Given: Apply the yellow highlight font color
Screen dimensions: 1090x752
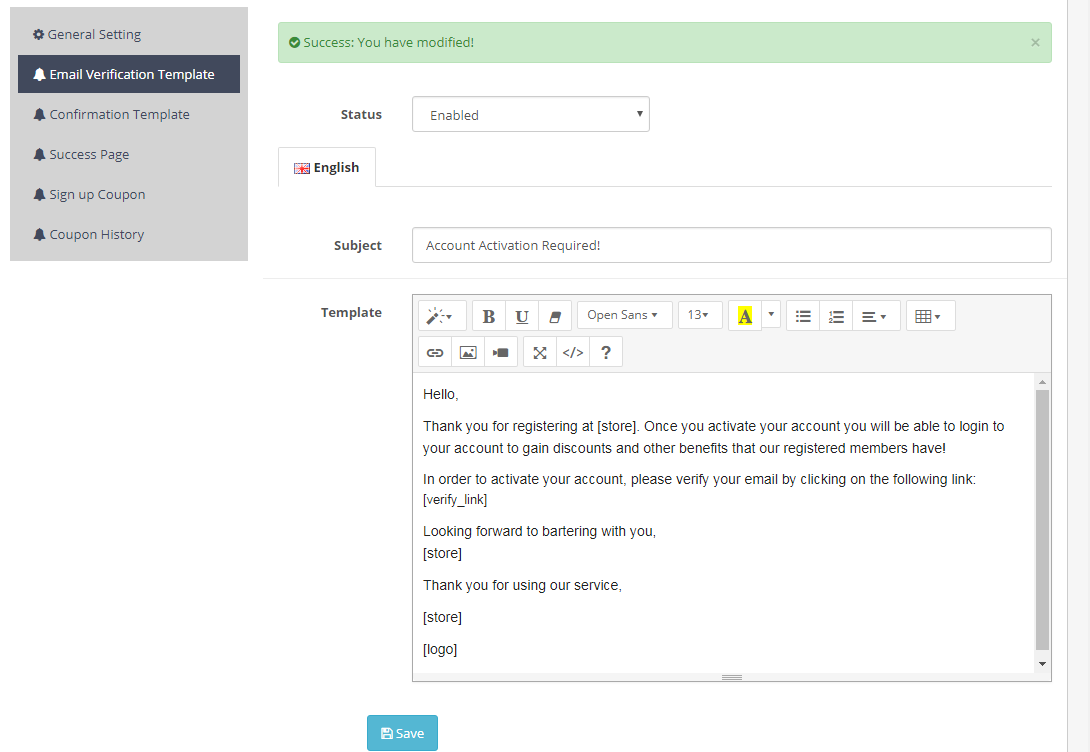Looking at the screenshot, I should (745, 316).
